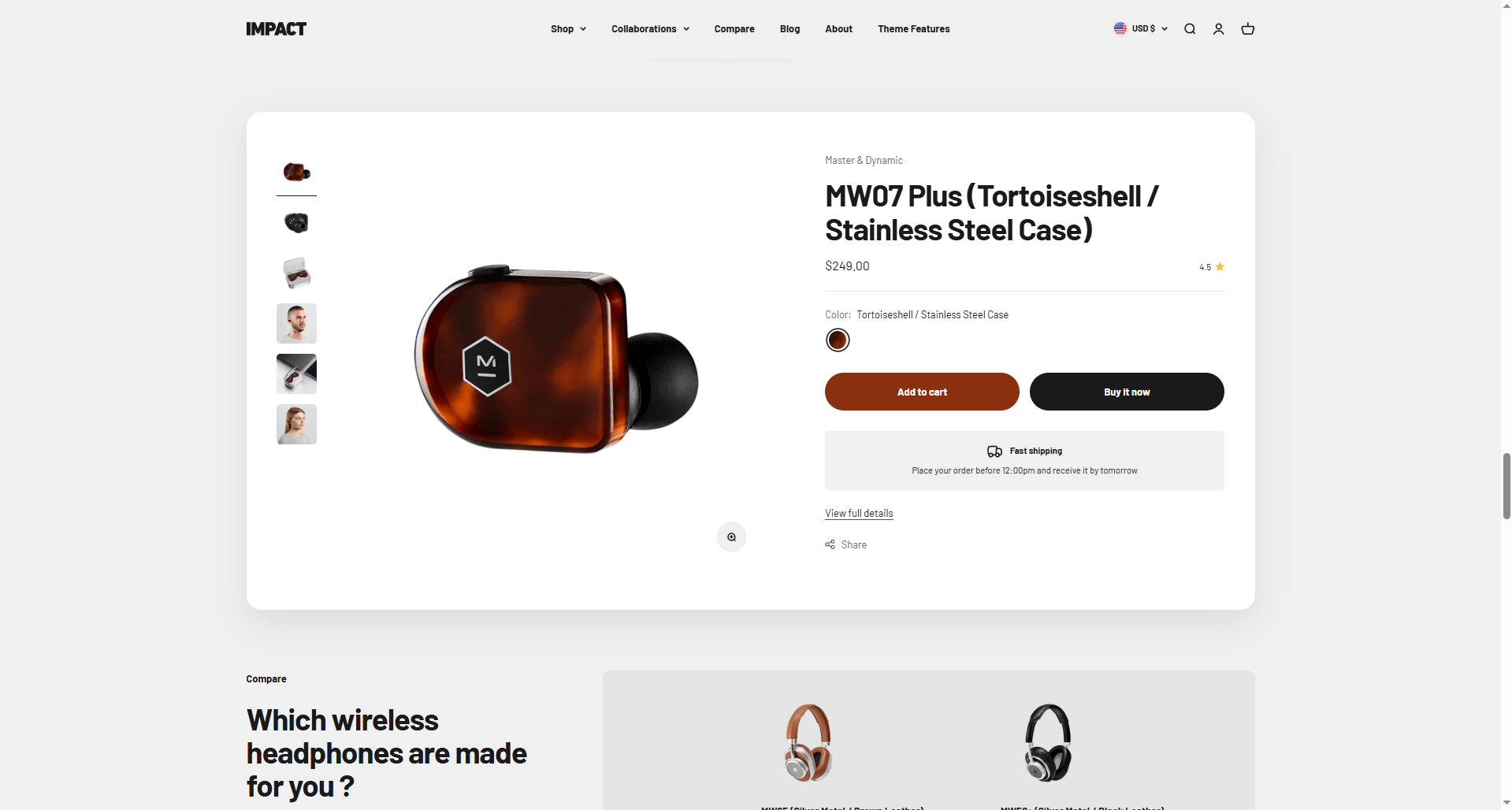1512x810 pixels.
Task: Click the image zoom magnifier button
Action: 731,537
